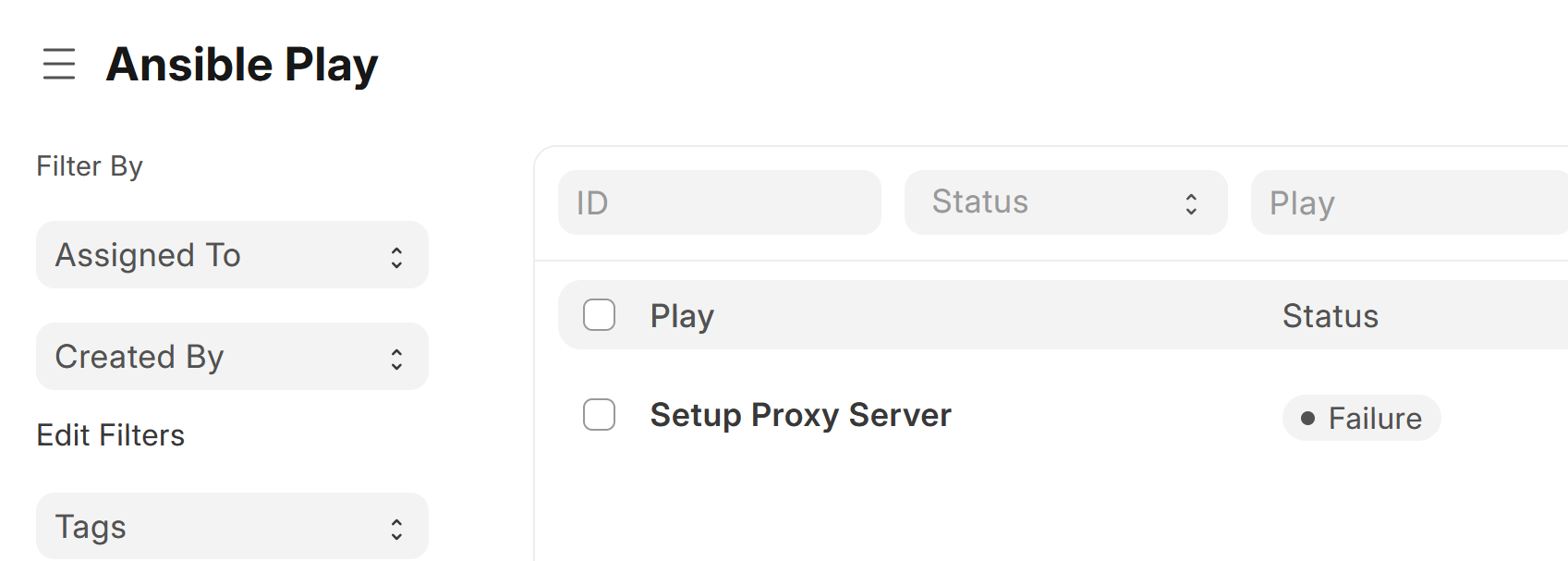Viewport: 1568px width, 561px height.
Task: Click the Play column header
Action: 682,316
